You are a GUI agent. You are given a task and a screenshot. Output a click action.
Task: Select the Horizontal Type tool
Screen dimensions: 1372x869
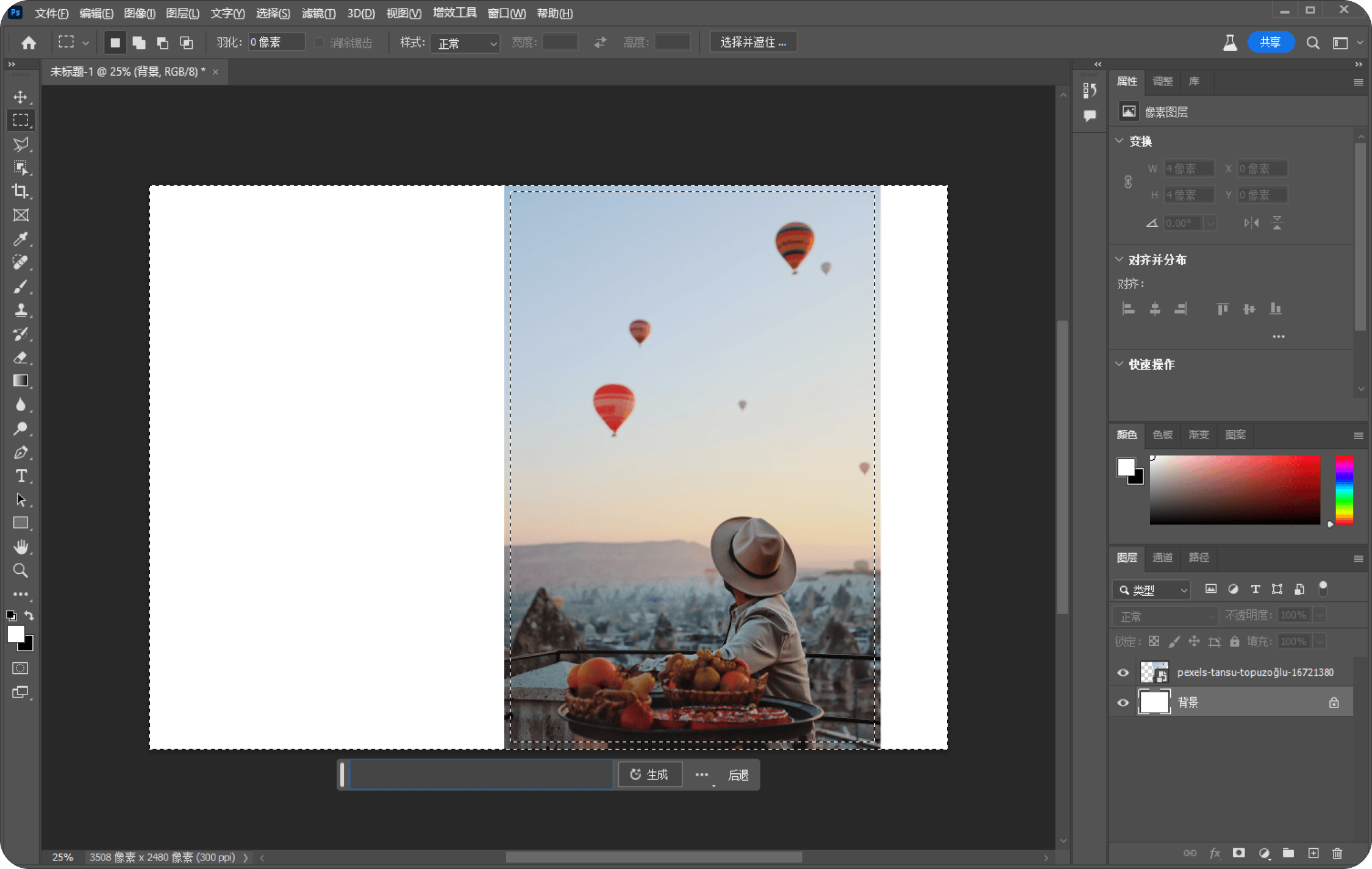click(x=21, y=476)
